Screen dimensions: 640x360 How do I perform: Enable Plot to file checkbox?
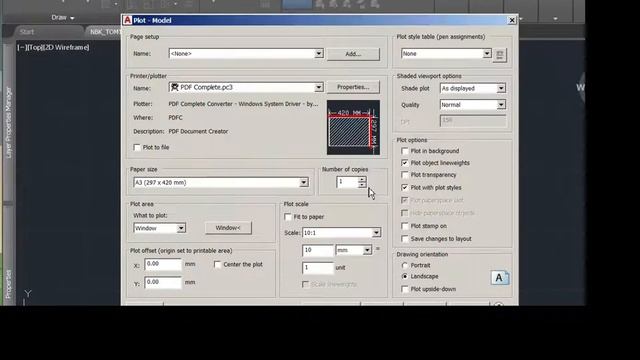137,147
